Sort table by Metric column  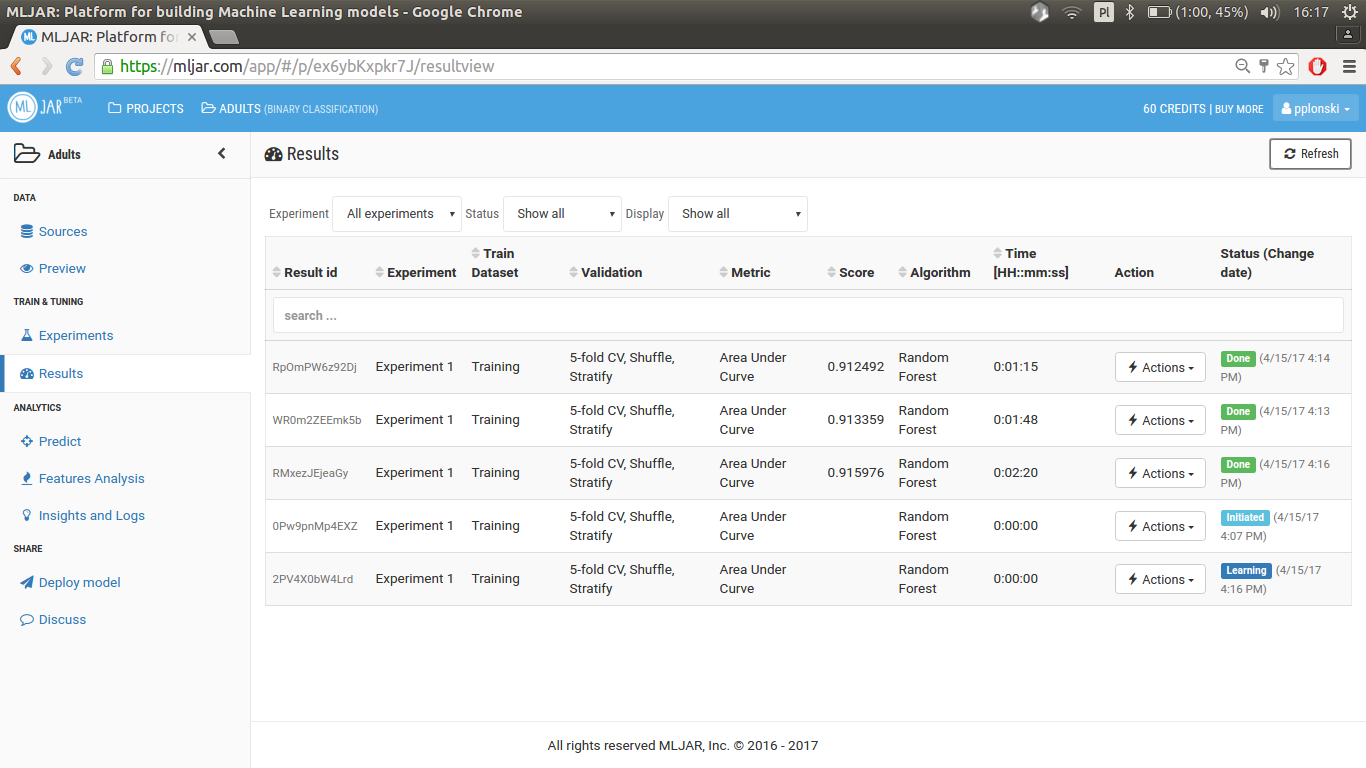coord(745,272)
